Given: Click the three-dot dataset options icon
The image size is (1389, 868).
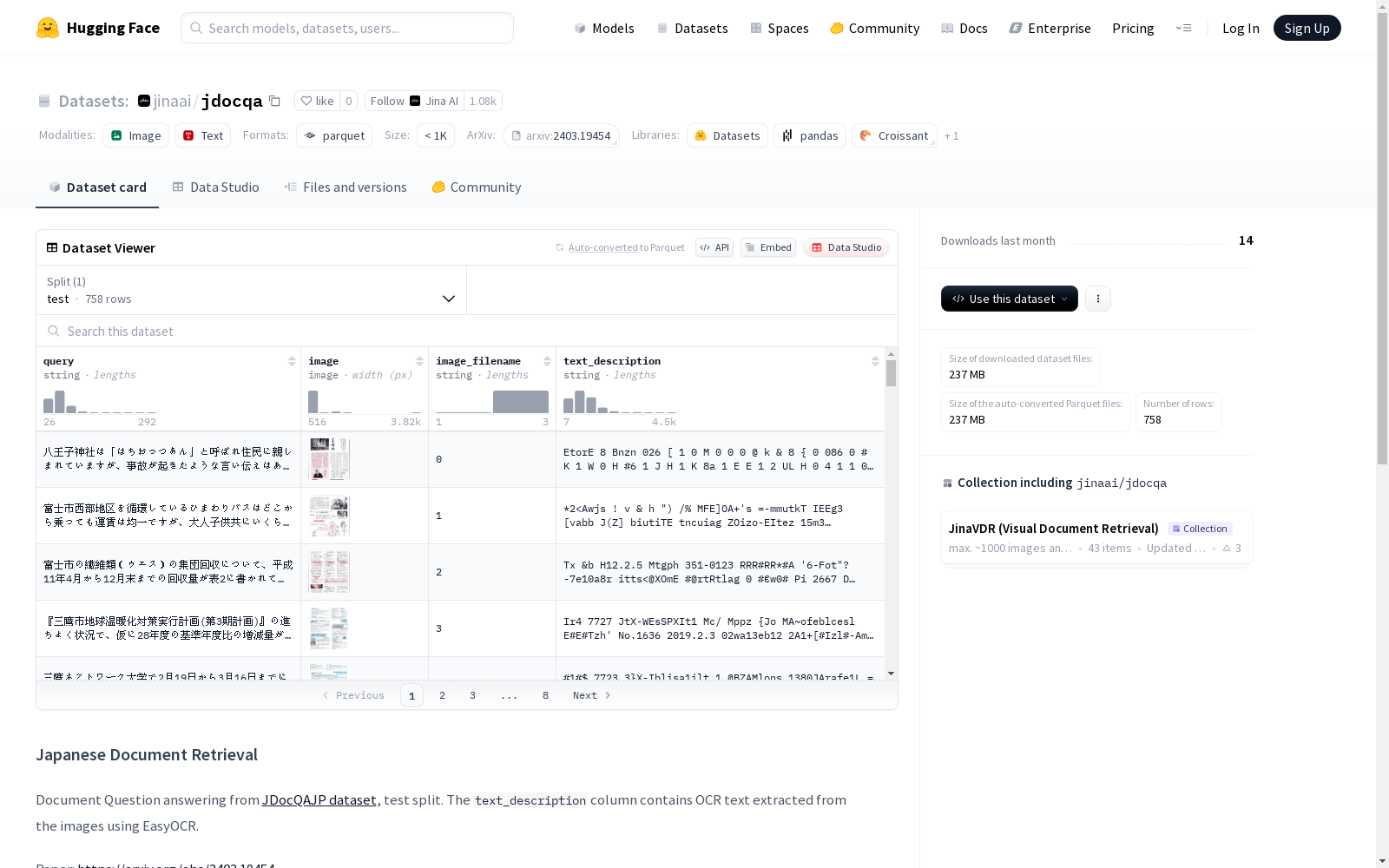Looking at the screenshot, I should (1098, 299).
